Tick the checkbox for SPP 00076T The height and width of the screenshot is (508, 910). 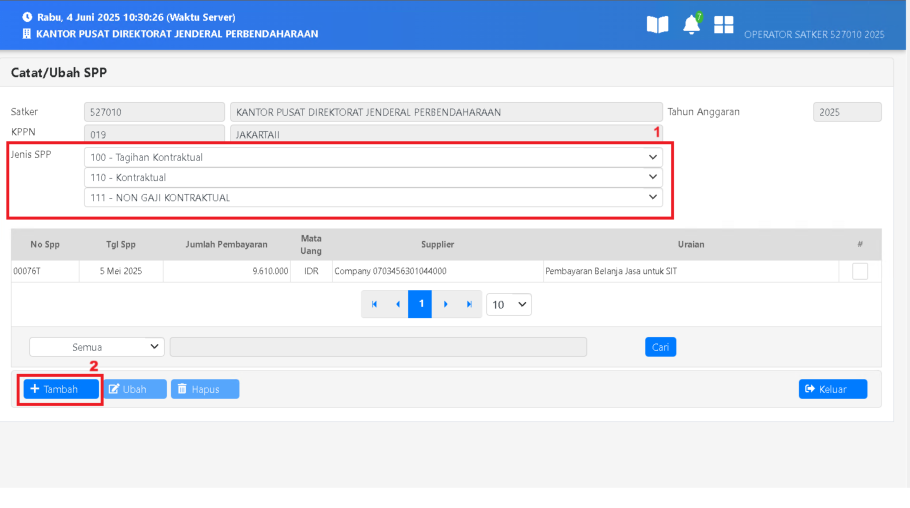pyautogui.click(x=859, y=271)
